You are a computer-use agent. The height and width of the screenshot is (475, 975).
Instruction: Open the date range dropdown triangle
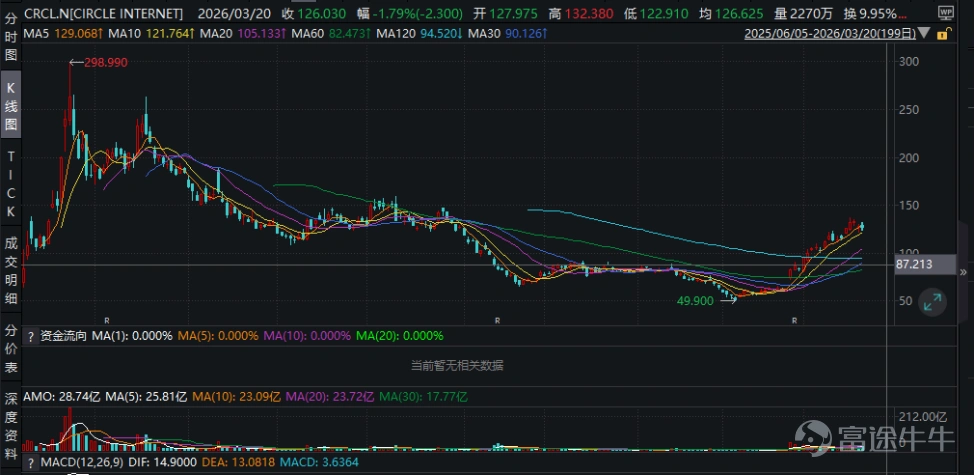(925, 34)
